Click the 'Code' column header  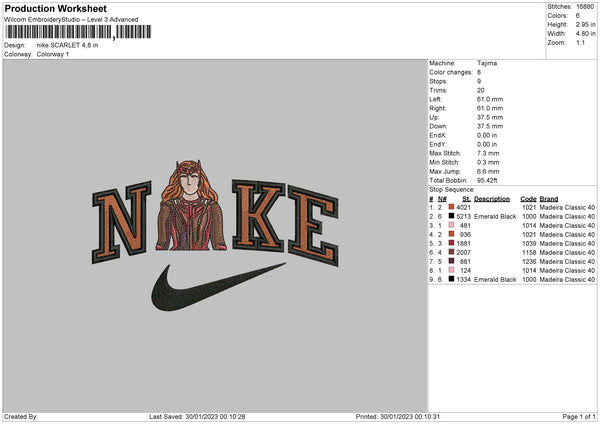[528, 199]
